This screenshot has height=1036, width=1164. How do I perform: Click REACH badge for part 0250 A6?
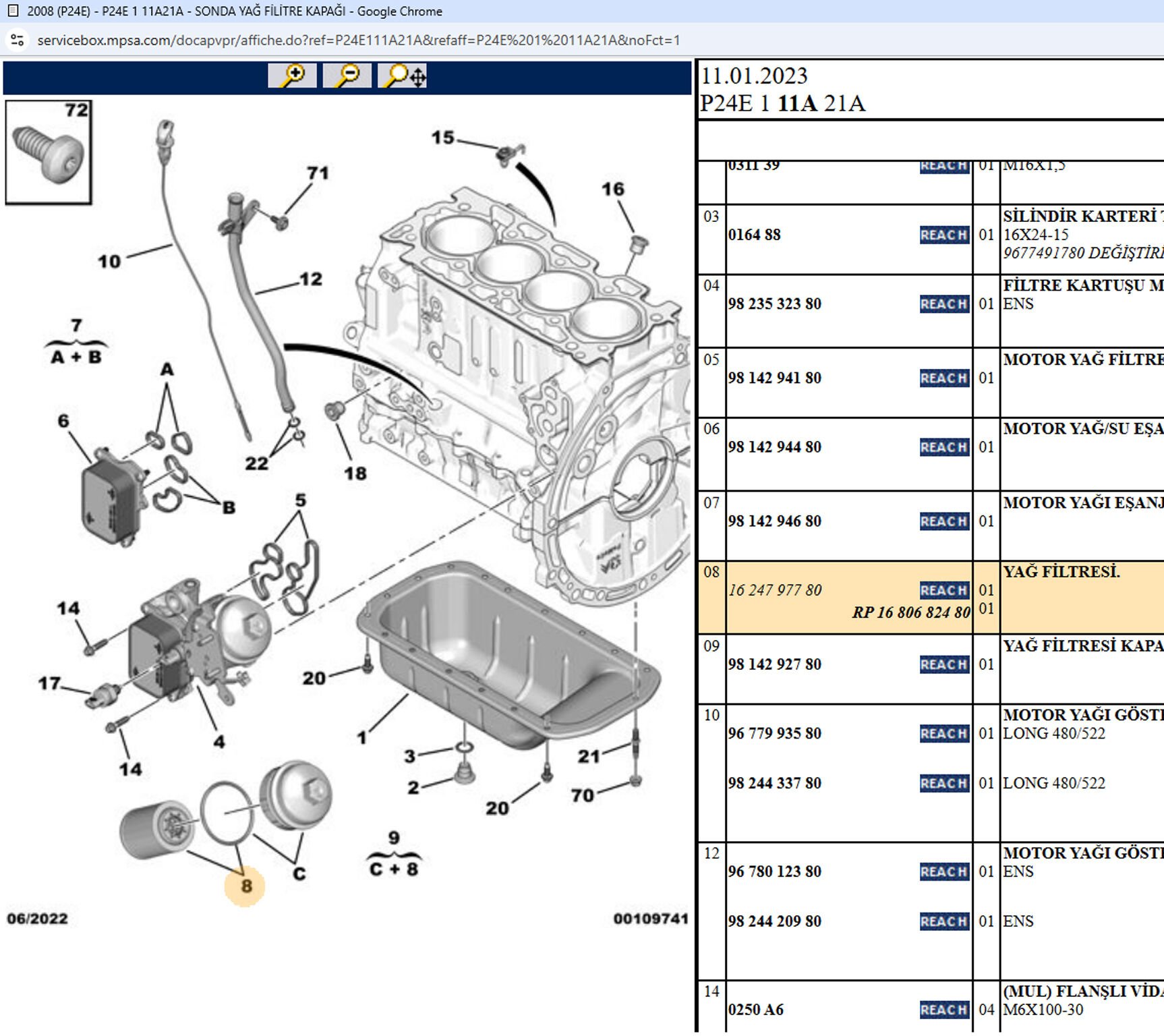coord(943,1010)
